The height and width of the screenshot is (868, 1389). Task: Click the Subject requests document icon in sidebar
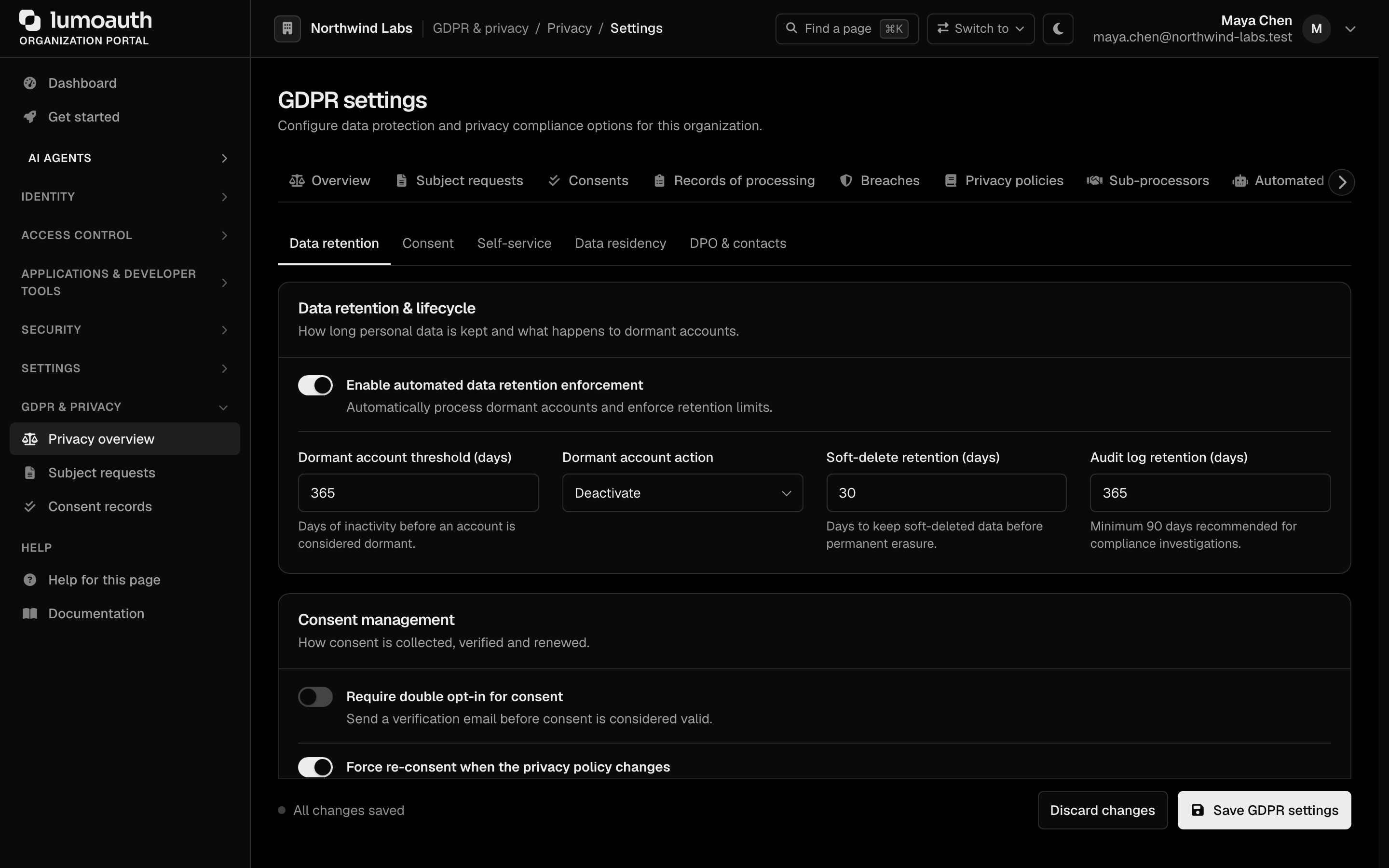coord(30,473)
